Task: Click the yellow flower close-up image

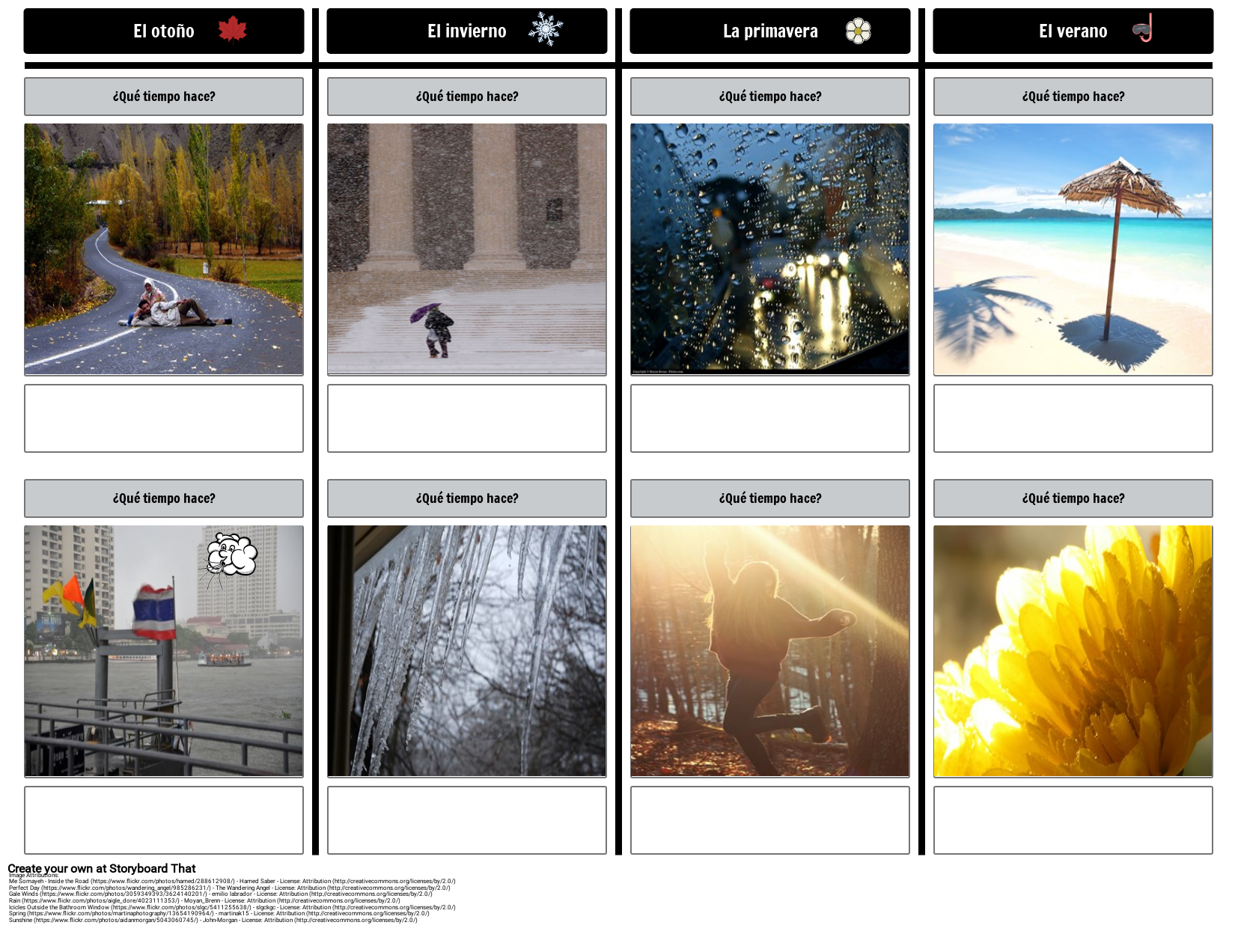Action: (1073, 650)
